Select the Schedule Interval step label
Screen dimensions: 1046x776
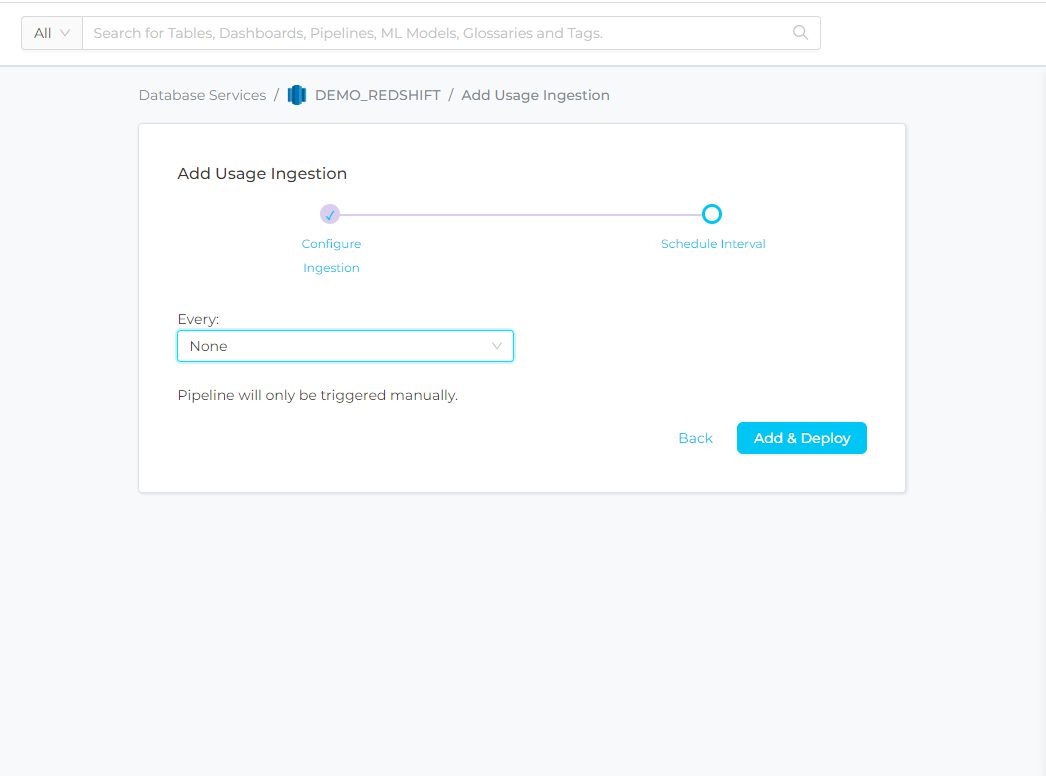coord(713,244)
